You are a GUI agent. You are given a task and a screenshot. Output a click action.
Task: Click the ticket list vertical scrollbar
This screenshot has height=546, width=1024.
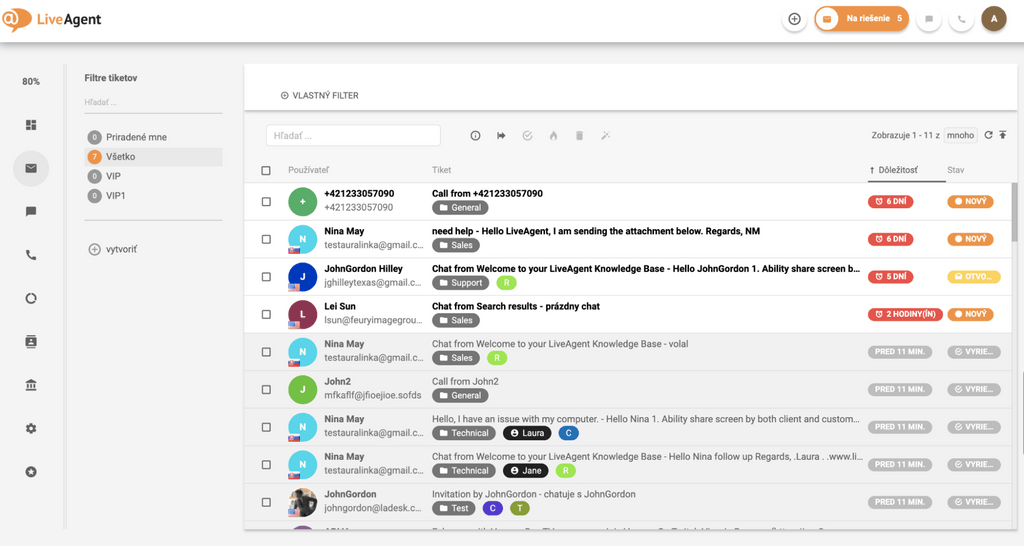pyautogui.click(x=1014, y=212)
